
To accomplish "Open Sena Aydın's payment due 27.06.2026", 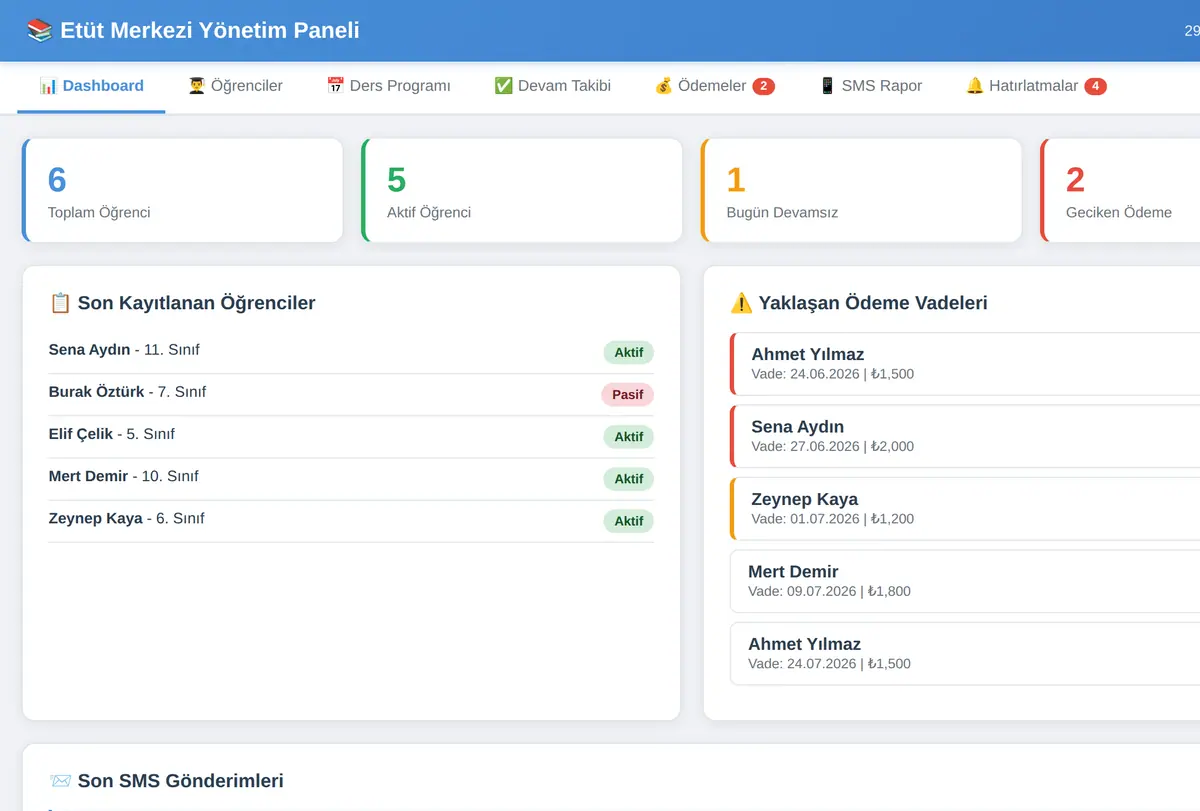I will click(x=965, y=436).
